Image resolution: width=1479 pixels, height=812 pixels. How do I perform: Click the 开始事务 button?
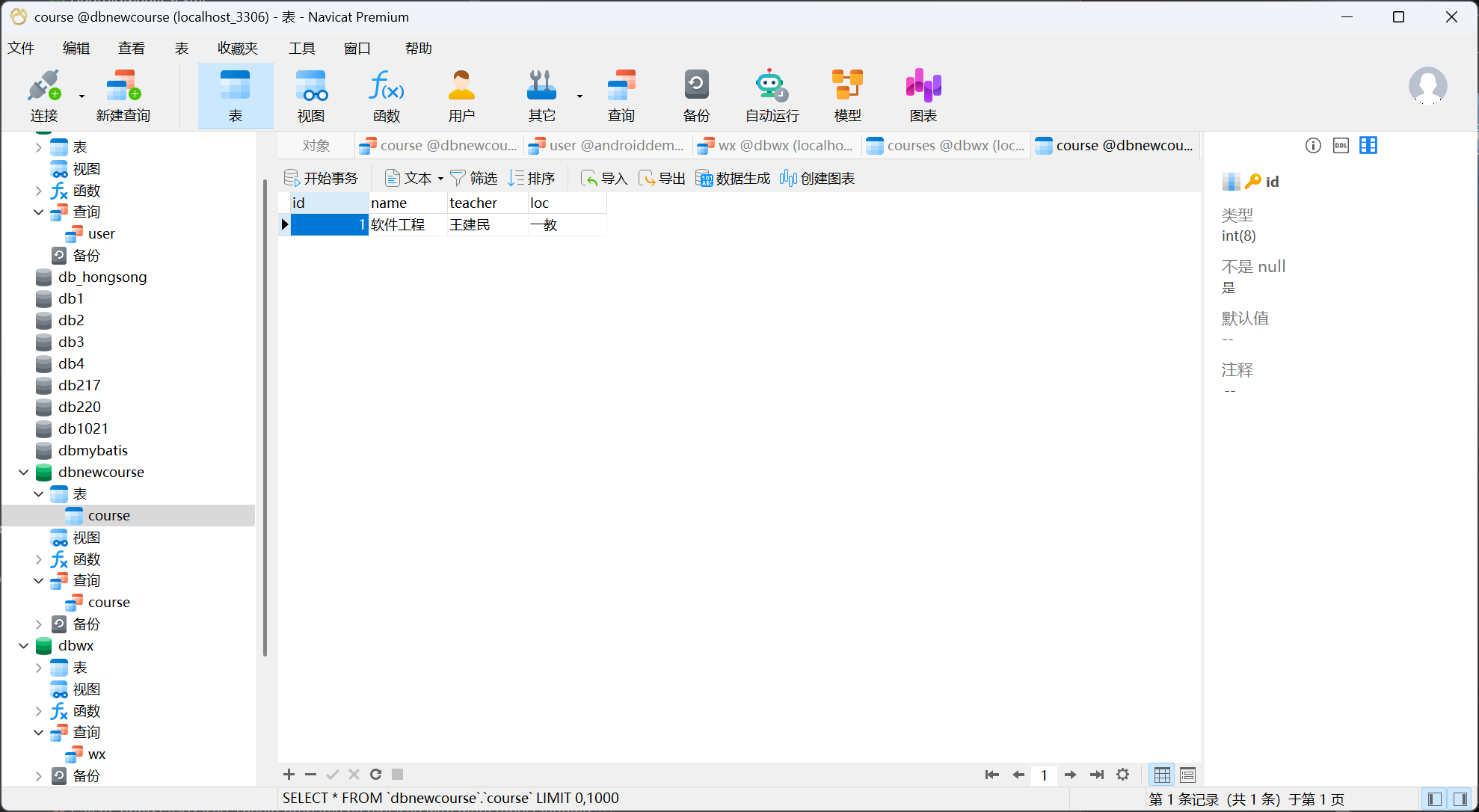pyautogui.click(x=322, y=179)
